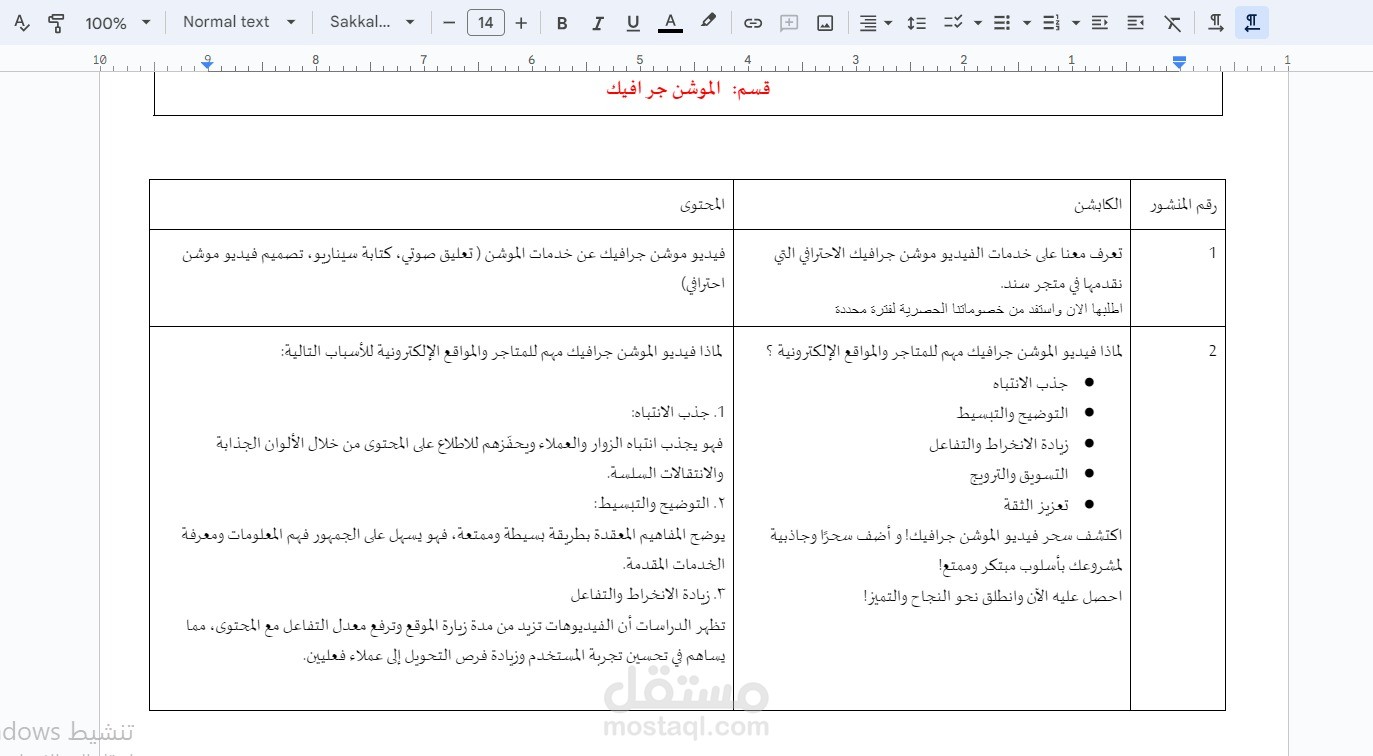
Task: Click the add comment icon
Action: pyautogui.click(x=789, y=22)
